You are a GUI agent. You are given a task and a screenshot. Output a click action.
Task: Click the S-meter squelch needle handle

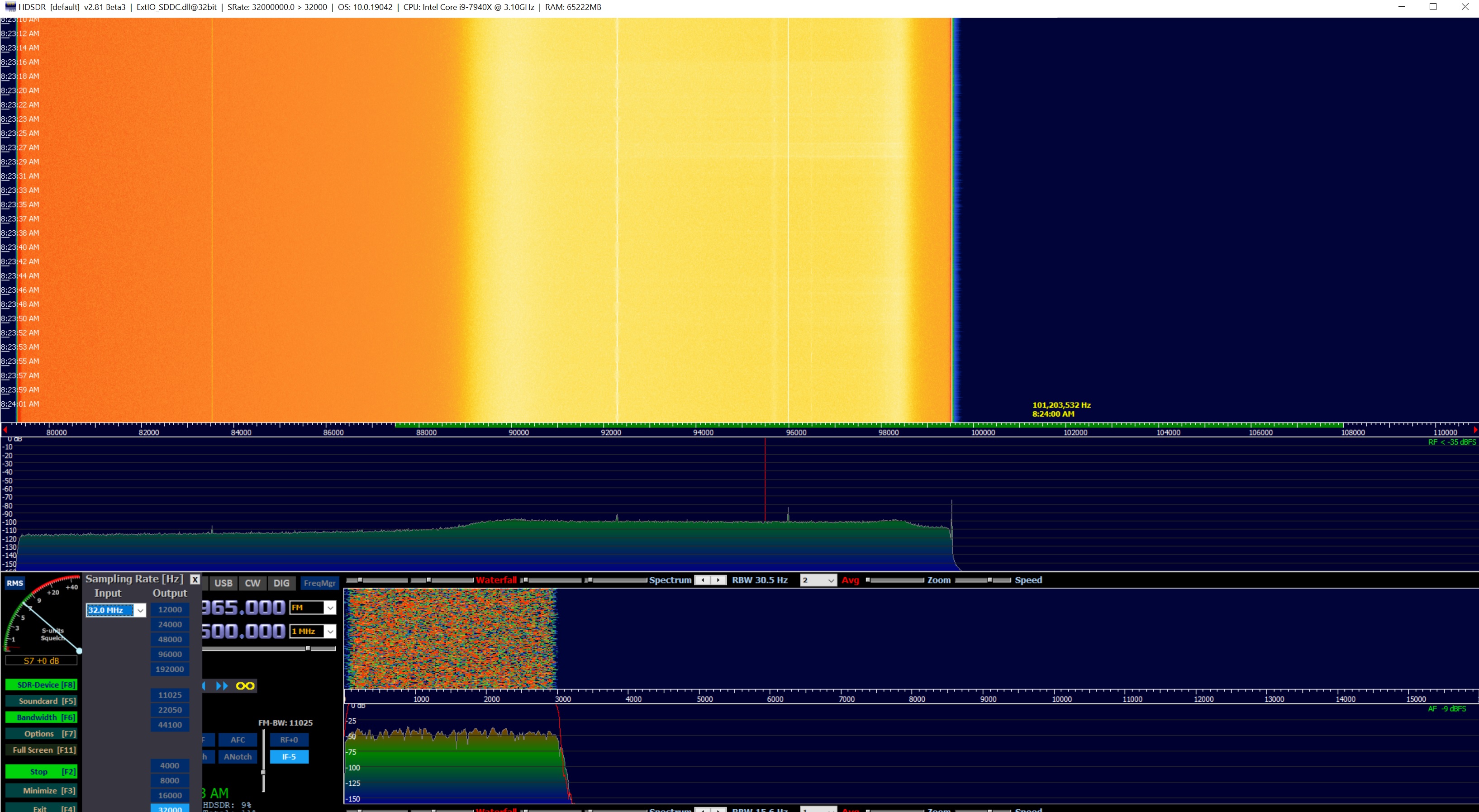click(x=79, y=651)
